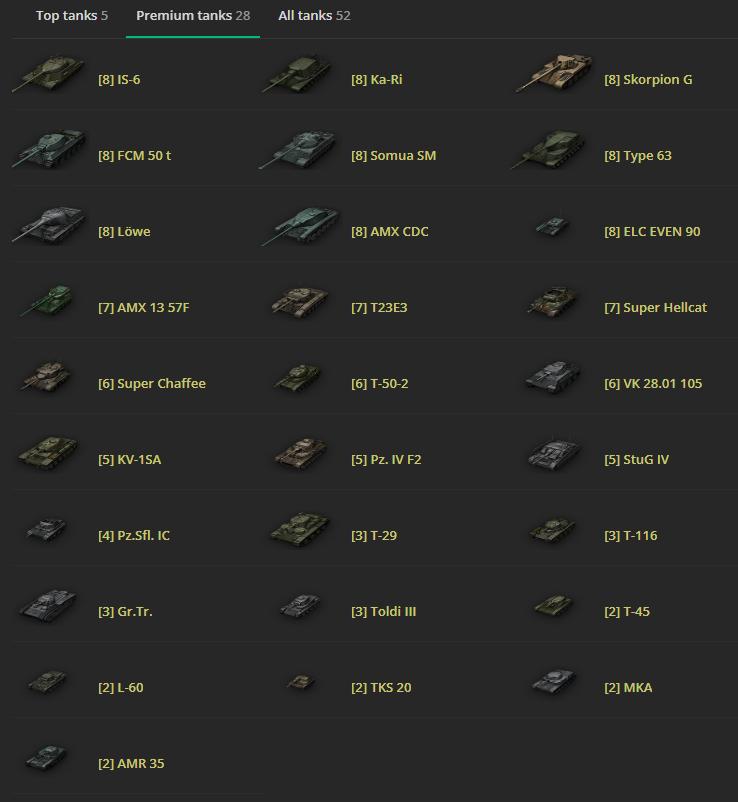Select the Premium tanks tab
Image resolution: width=738 pixels, height=802 pixels.
tap(193, 16)
